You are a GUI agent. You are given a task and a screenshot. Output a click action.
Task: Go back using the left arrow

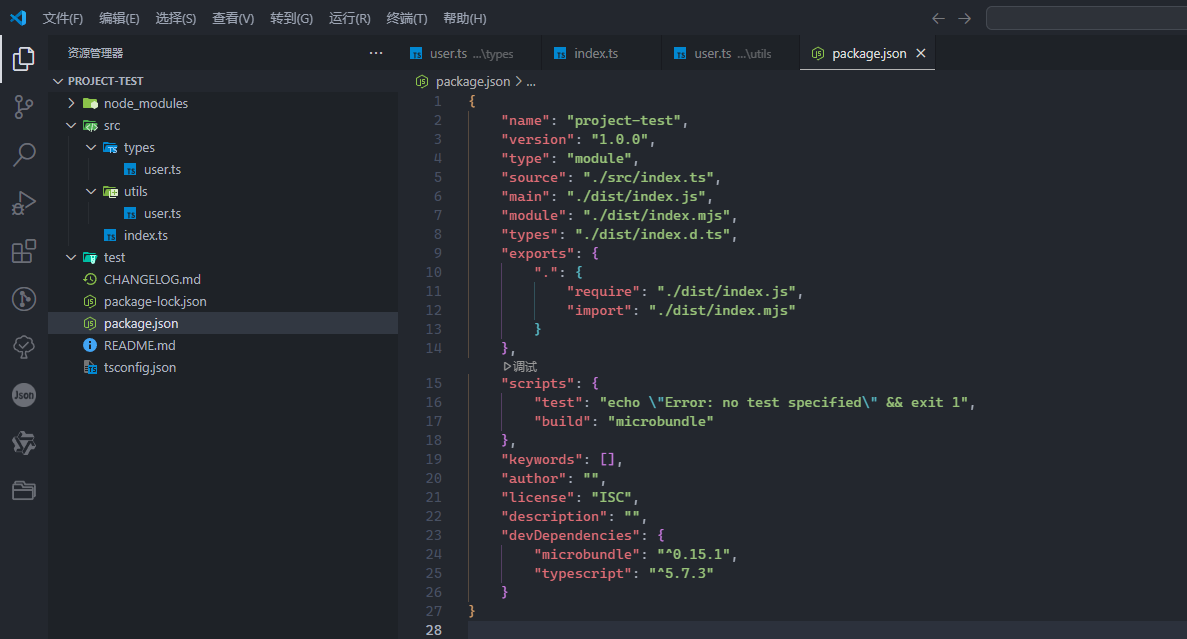click(938, 18)
